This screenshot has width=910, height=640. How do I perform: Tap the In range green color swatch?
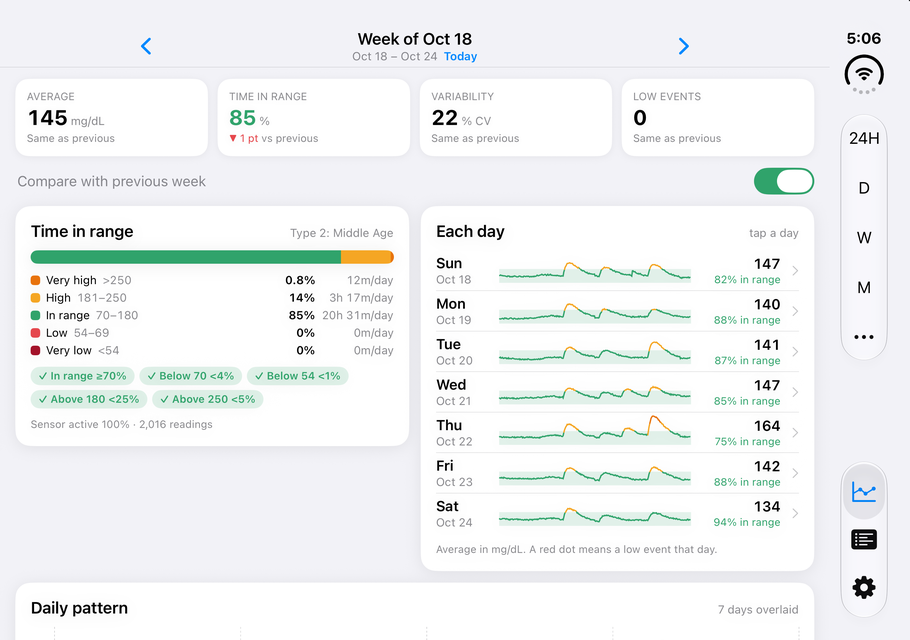coord(35,316)
